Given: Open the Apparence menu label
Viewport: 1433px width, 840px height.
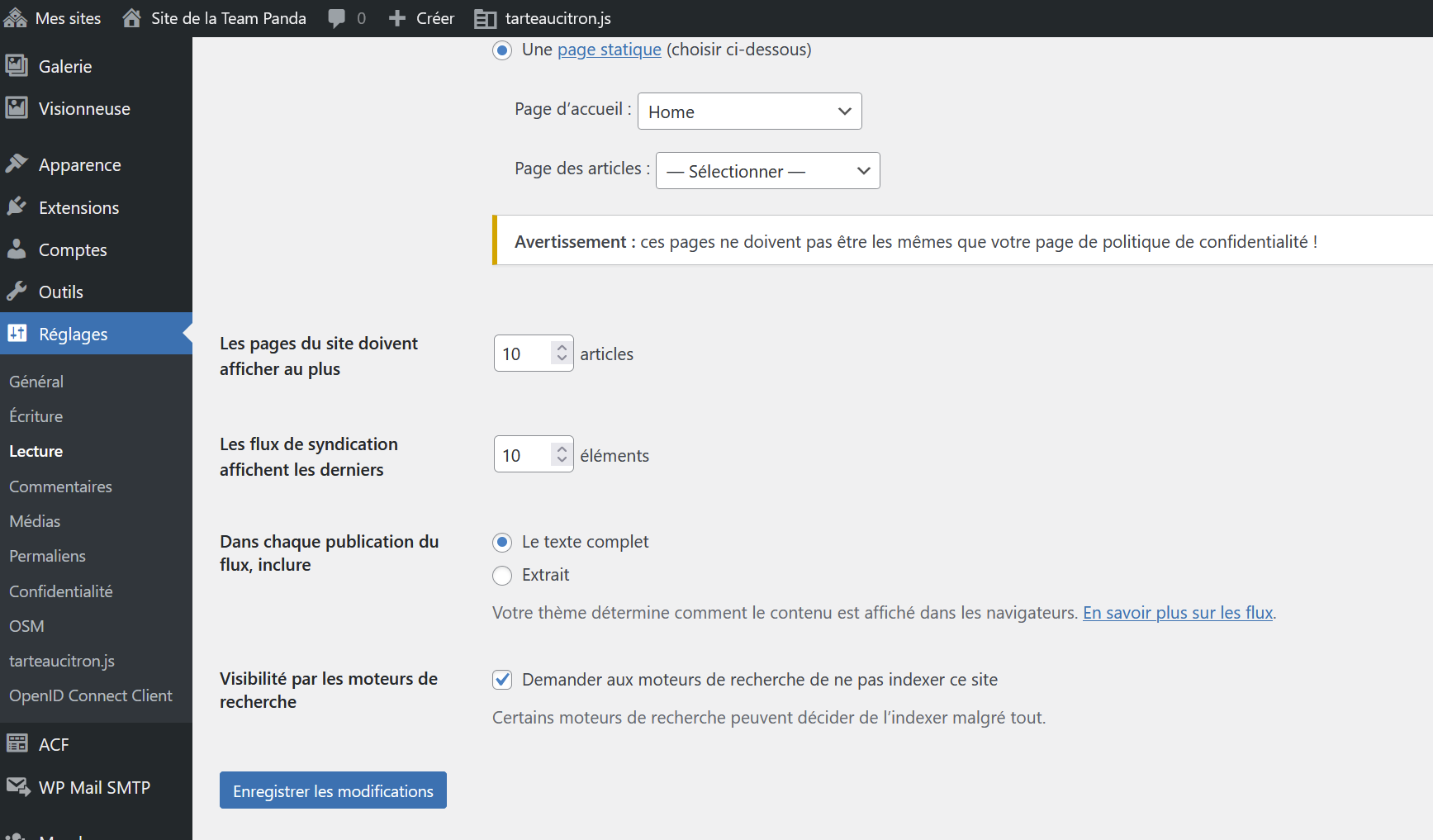Looking at the screenshot, I should pos(80,165).
